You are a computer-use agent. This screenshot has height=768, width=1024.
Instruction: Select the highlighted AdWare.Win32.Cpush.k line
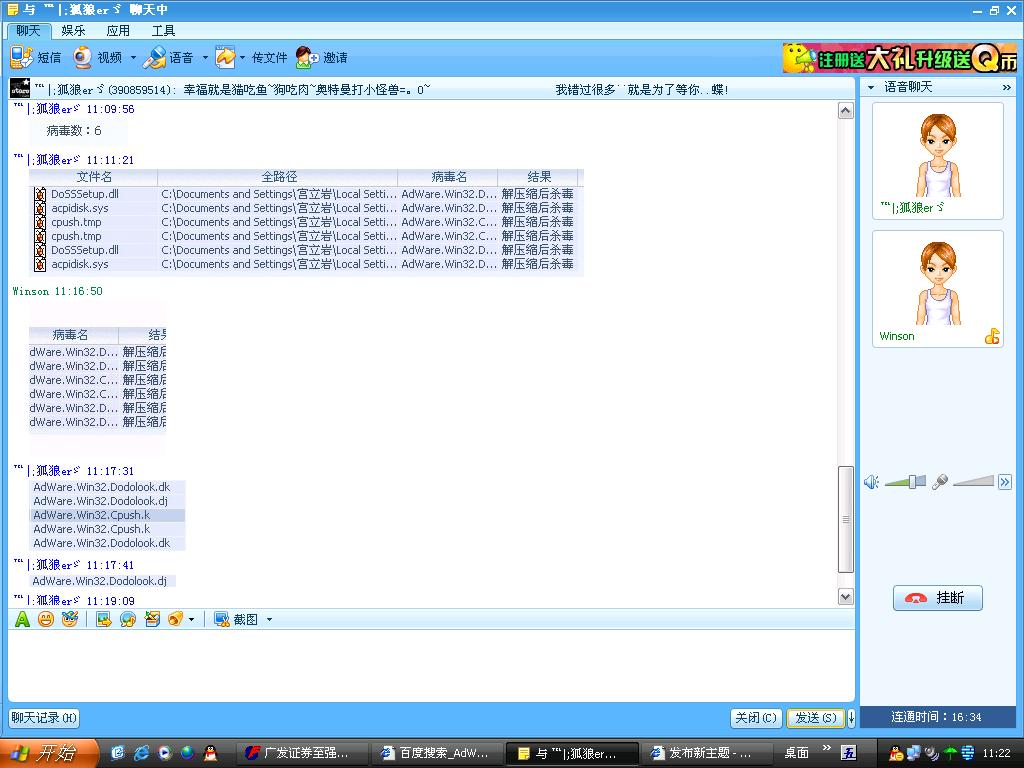(108, 515)
